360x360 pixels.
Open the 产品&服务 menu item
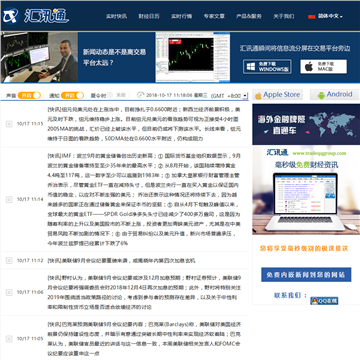pyautogui.click(x=249, y=16)
